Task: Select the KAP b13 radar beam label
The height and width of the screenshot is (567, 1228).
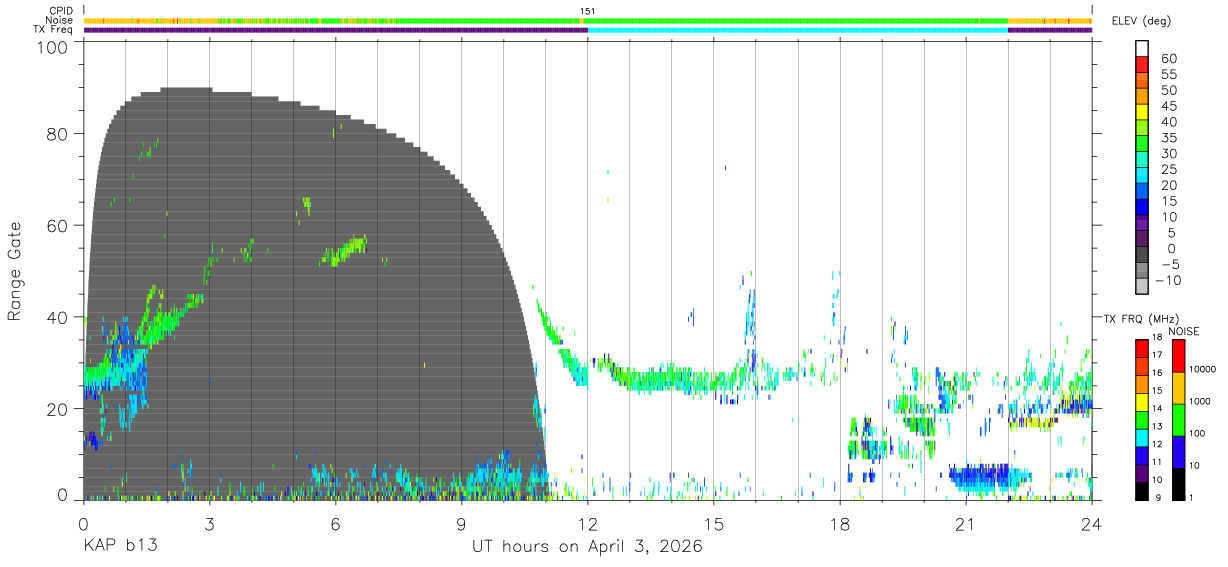Action: click(119, 547)
